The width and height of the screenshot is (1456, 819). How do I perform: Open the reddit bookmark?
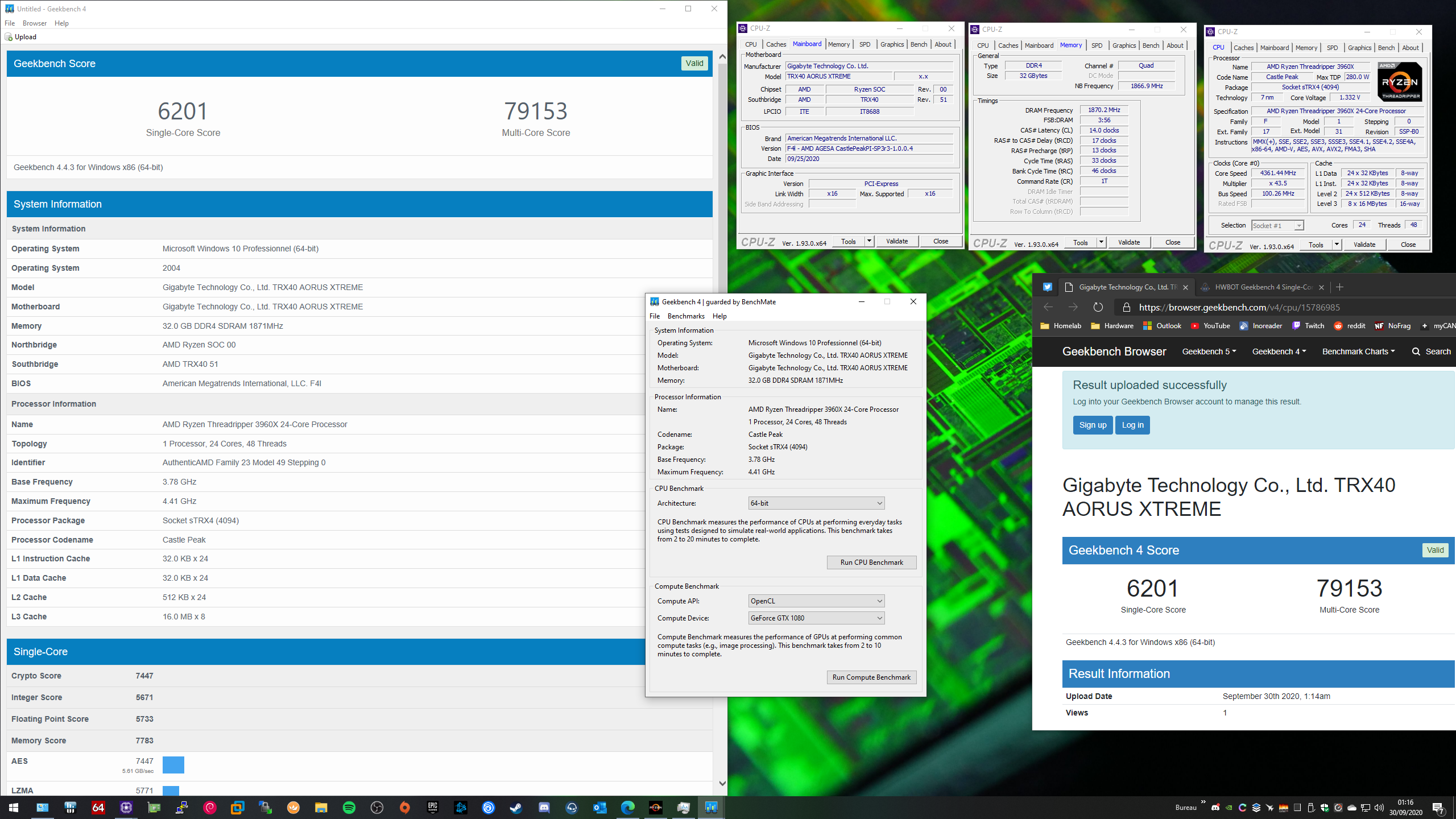[1350, 326]
